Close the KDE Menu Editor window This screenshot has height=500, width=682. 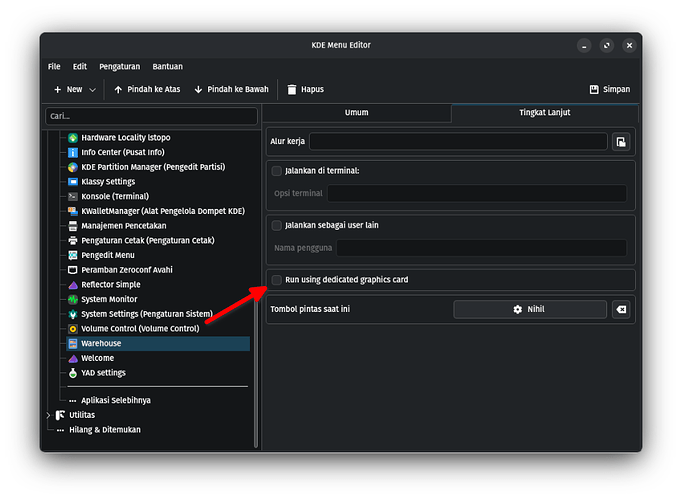point(629,46)
